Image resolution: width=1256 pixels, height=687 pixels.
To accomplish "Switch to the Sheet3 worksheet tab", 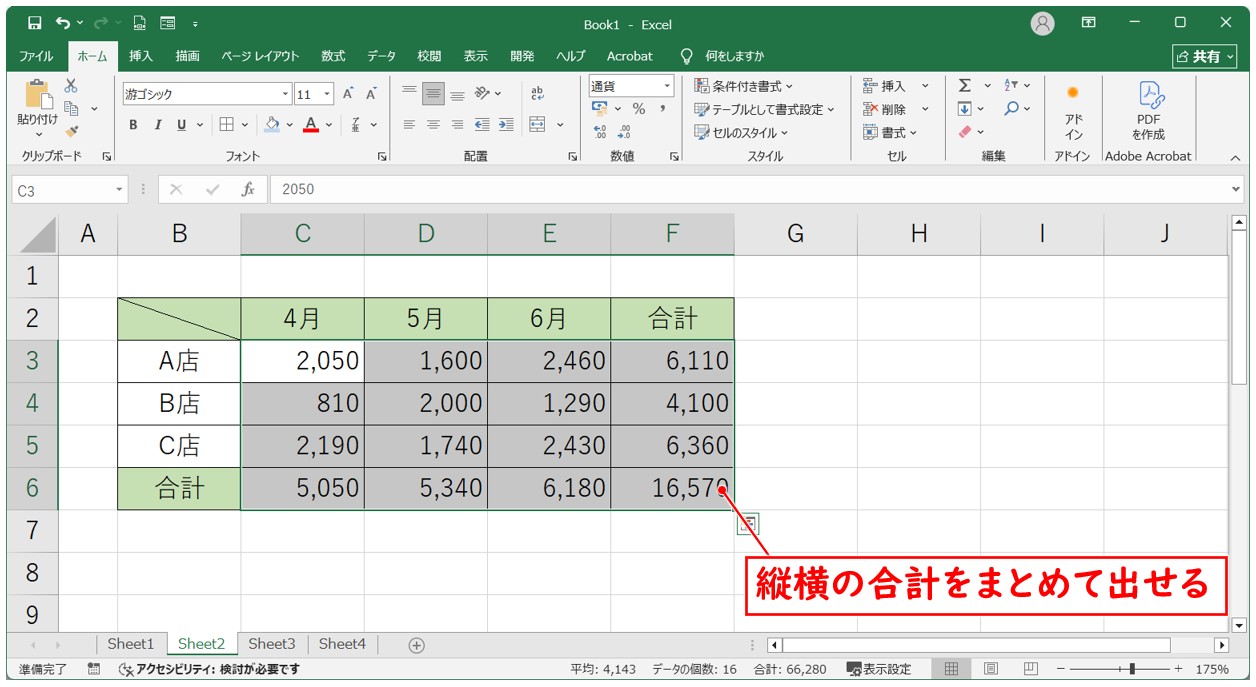I will tap(272, 644).
